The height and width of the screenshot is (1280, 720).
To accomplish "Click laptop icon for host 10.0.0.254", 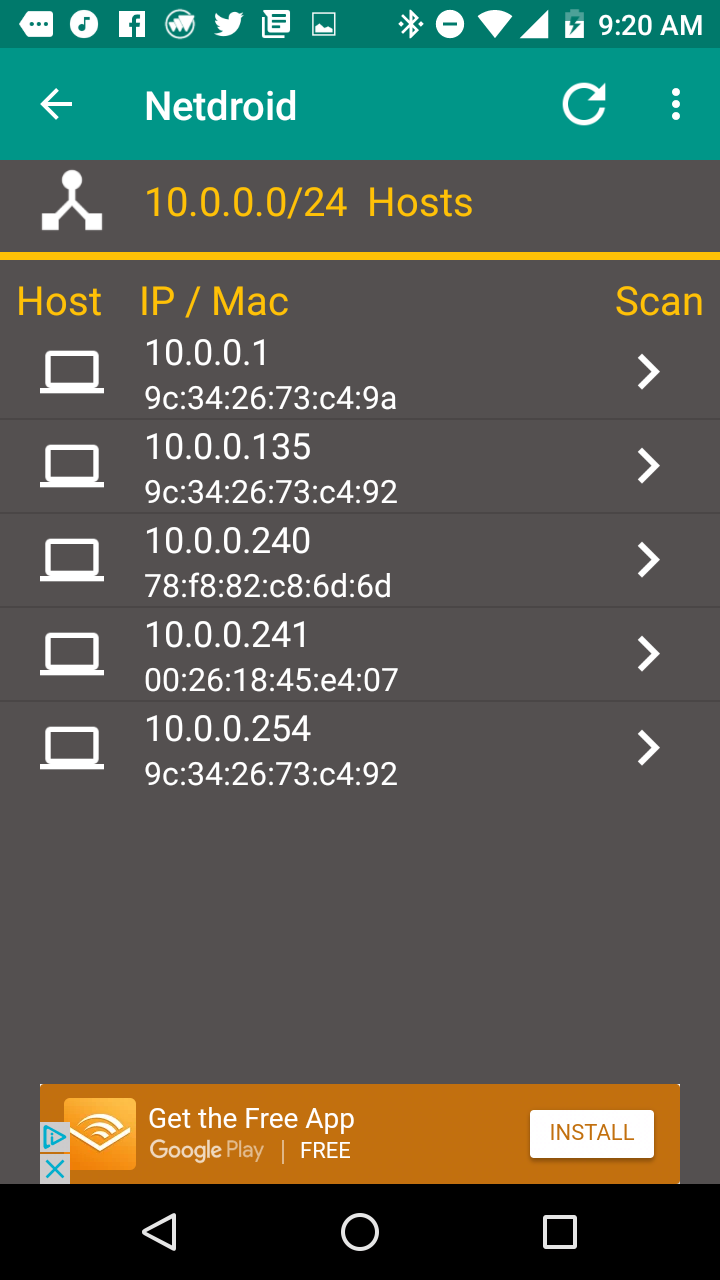I will [x=72, y=748].
